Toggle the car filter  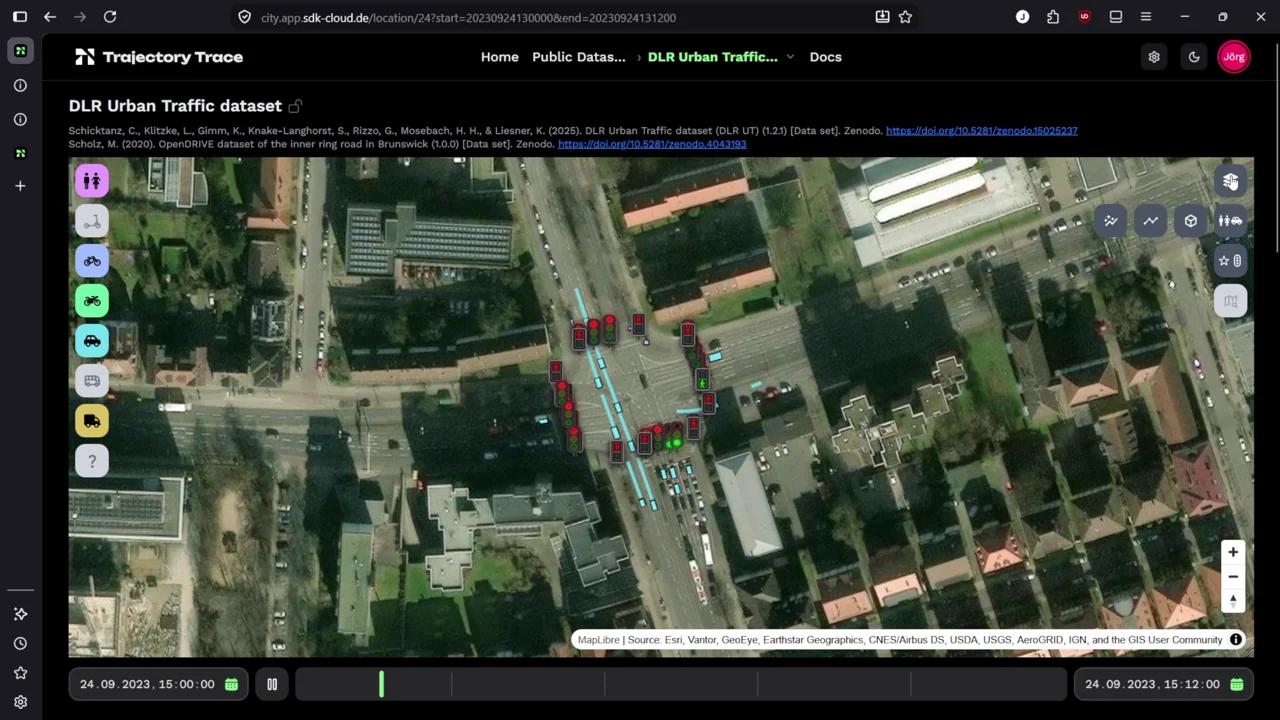pos(92,341)
